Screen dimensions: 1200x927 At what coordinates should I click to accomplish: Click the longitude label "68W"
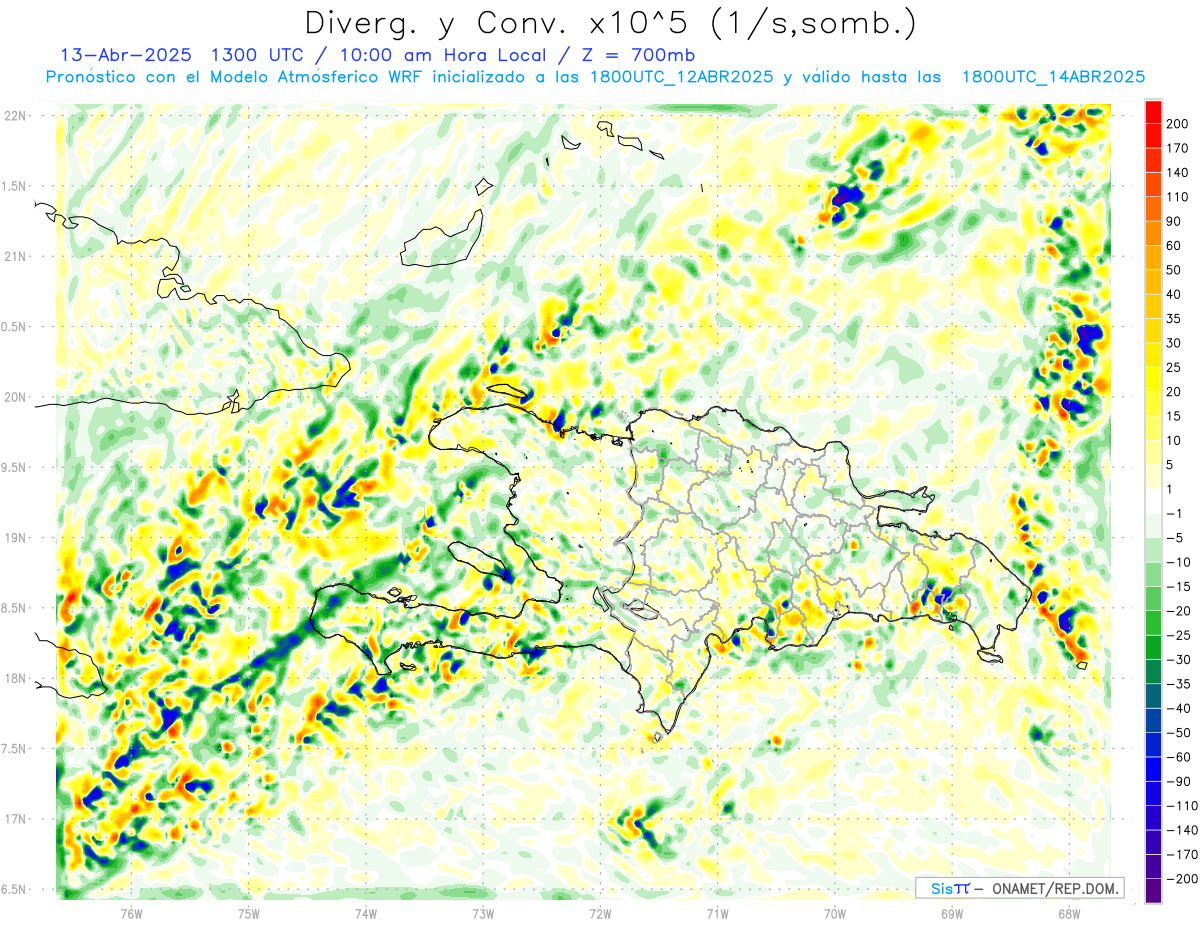coord(1069,914)
